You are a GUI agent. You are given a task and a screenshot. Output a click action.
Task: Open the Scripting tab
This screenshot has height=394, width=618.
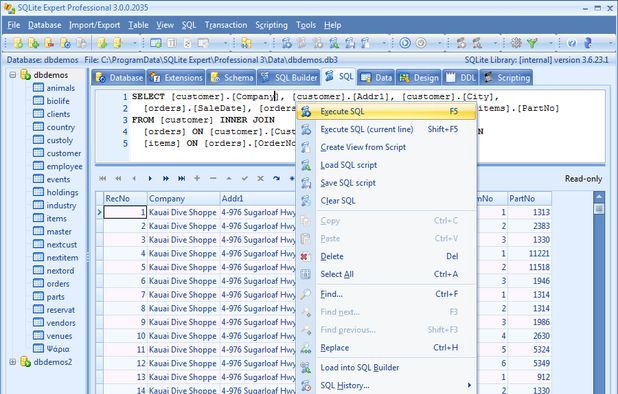click(506, 78)
